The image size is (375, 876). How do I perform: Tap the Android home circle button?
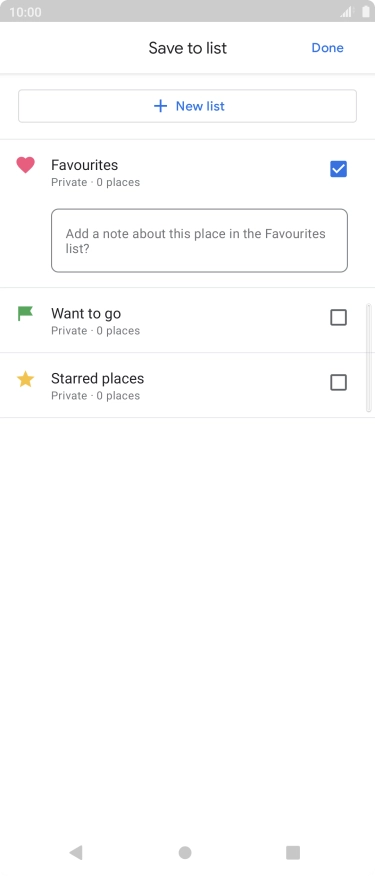coord(185,852)
